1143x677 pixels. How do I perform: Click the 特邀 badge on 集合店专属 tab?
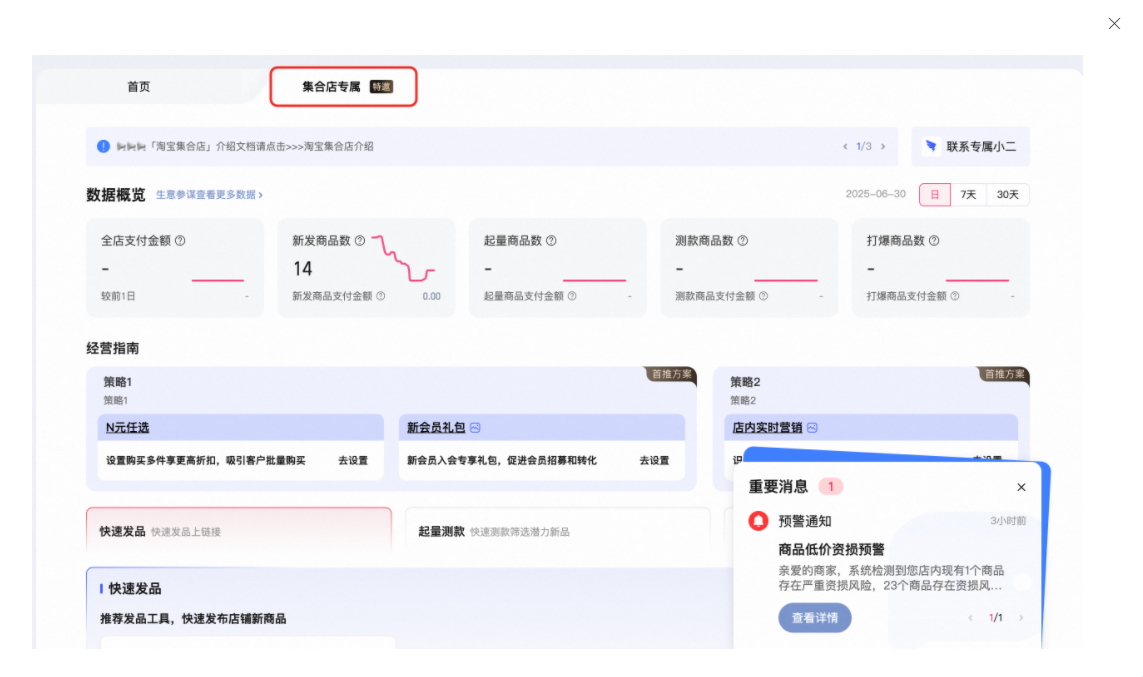tap(381, 87)
